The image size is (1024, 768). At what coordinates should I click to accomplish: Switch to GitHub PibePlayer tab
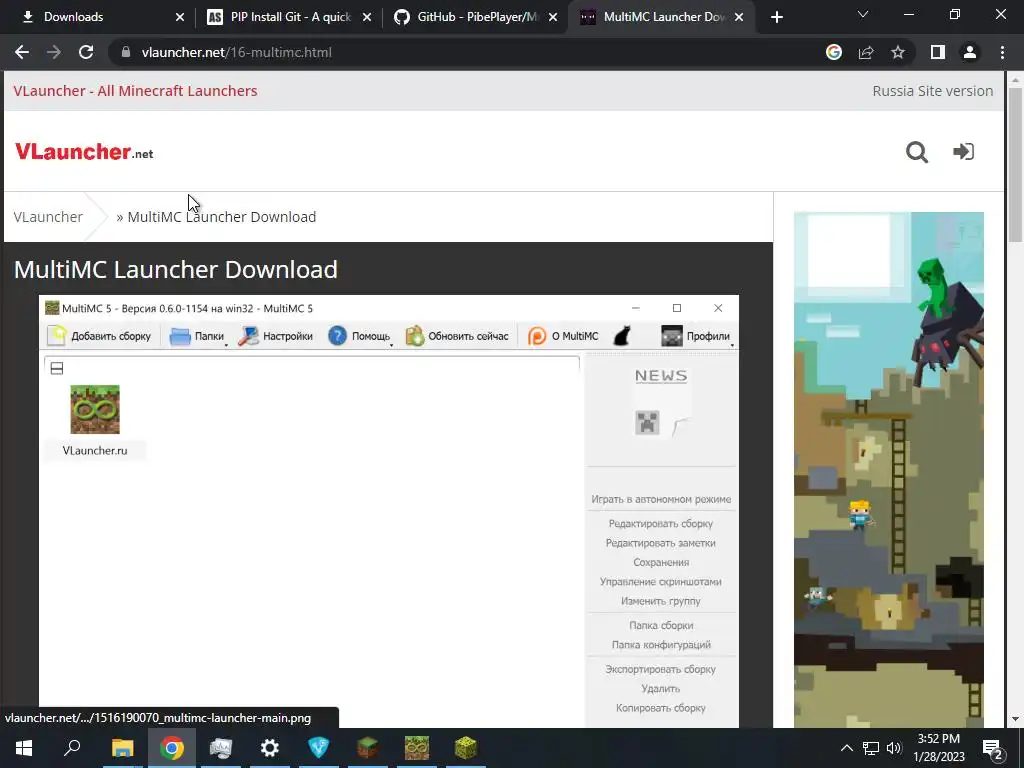coord(476,17)
